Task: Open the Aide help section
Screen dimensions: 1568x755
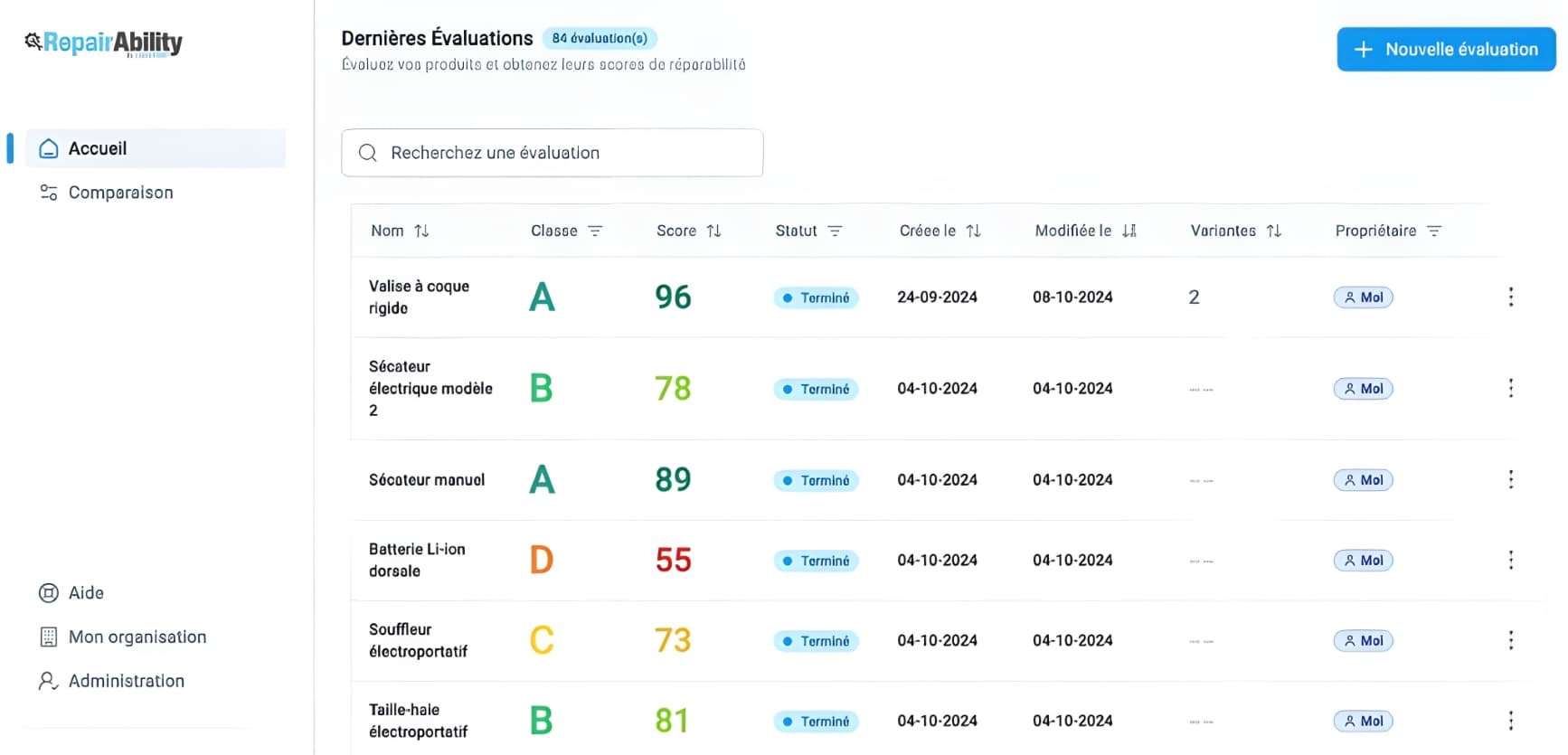Action: coord(71,593)
